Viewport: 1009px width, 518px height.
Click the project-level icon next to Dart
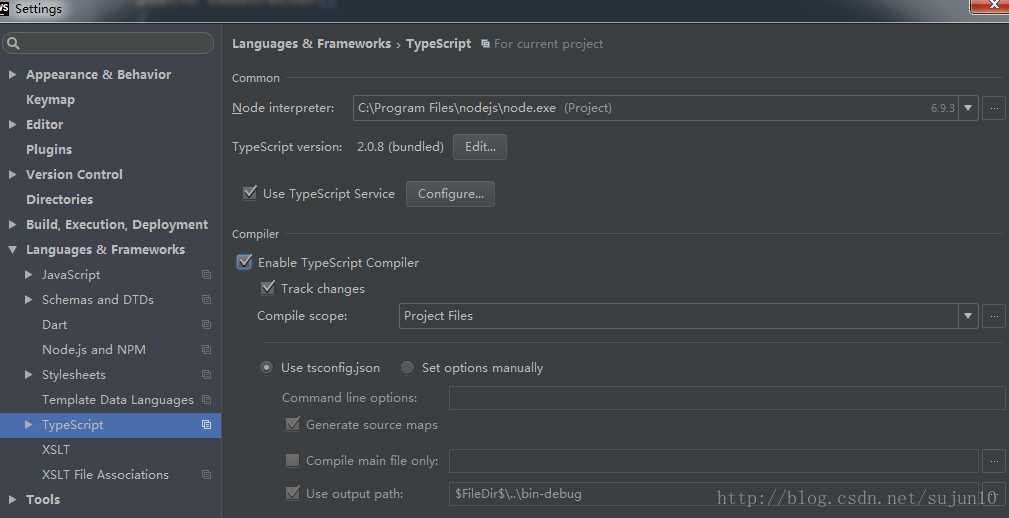[206, 325]
